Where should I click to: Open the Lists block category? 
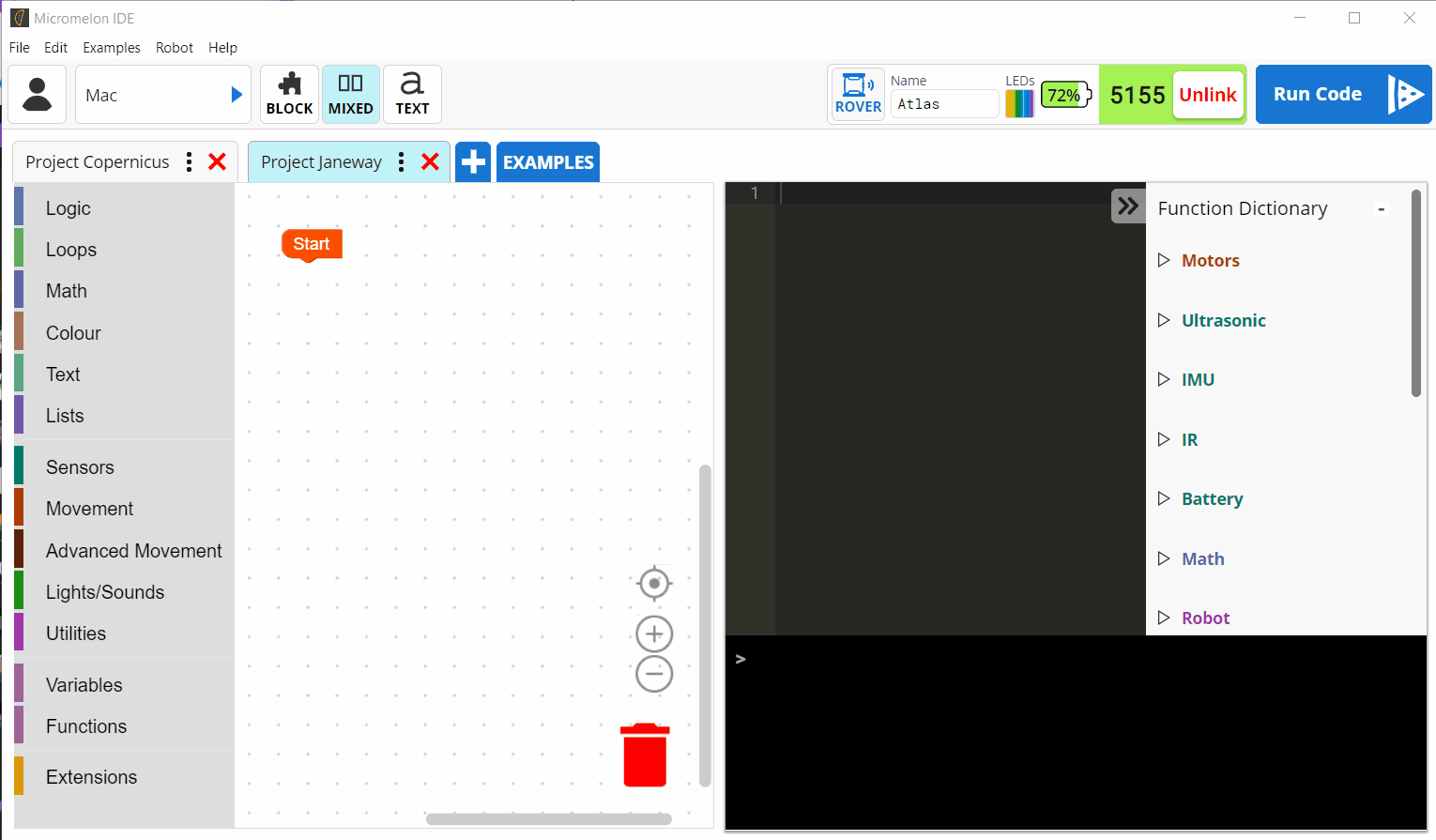click(124, 416)
